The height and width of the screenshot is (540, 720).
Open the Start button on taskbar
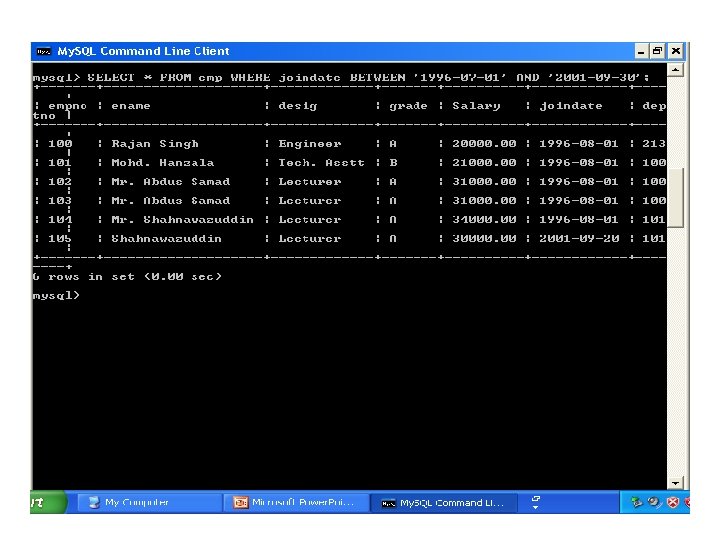click(x=48, y=502)
